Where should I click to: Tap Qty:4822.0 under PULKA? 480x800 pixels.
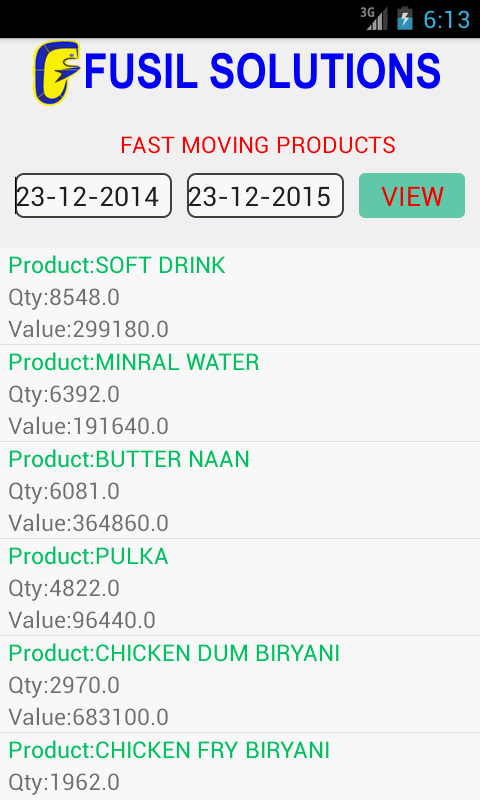(x=64, y=588)
